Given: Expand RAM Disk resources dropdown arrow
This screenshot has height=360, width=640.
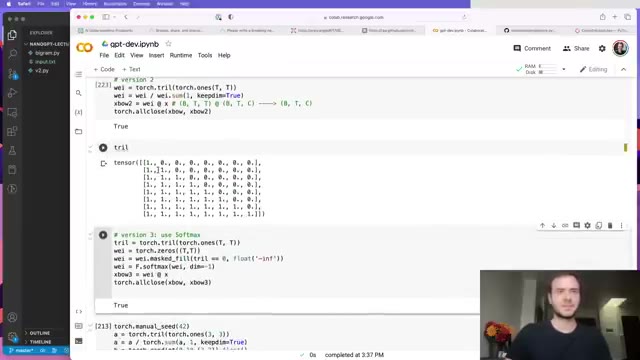Looking at the screenshot, I should click(x=564, y=69).
